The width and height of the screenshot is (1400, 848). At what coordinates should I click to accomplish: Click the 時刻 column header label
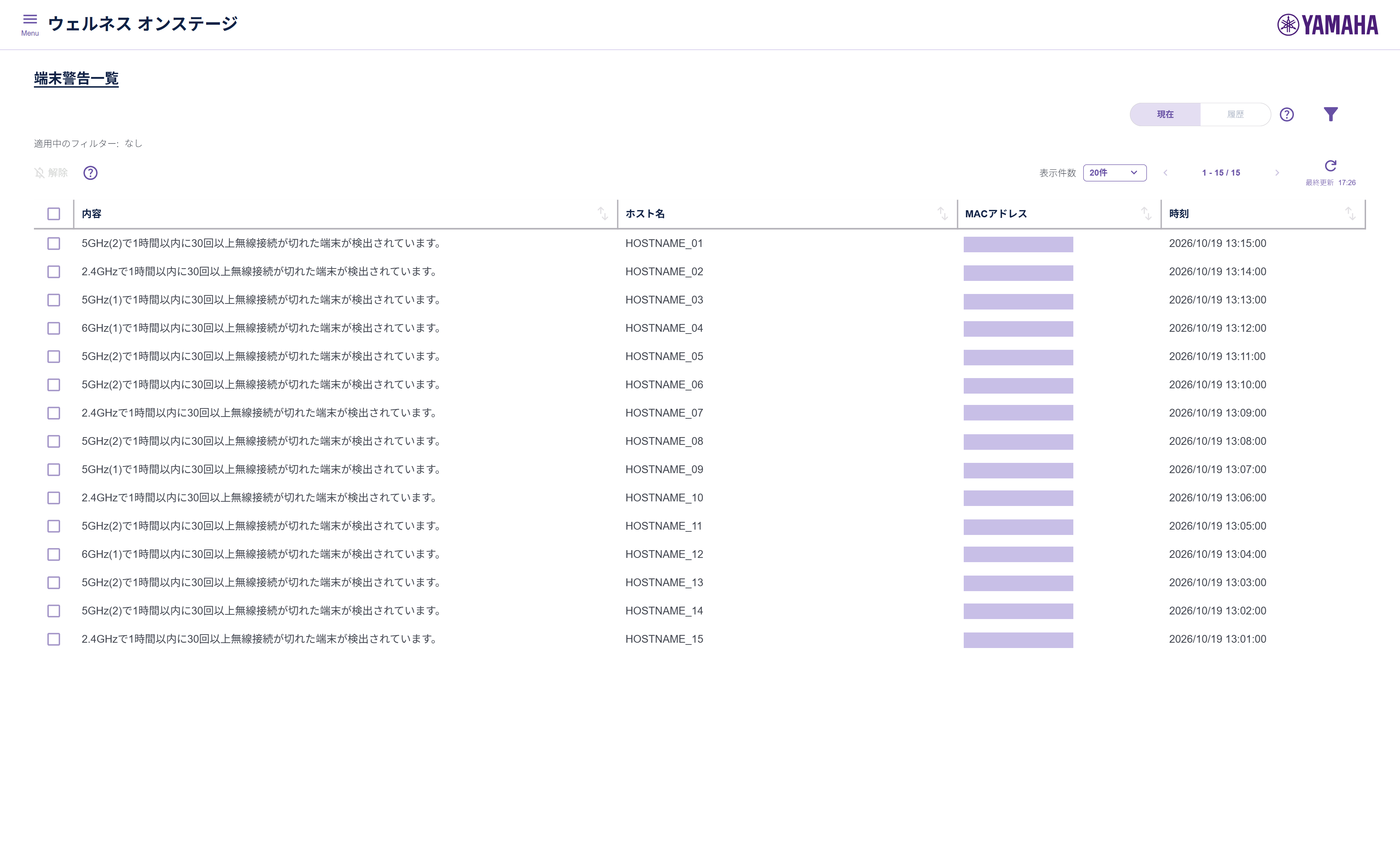click(1179, 214)
